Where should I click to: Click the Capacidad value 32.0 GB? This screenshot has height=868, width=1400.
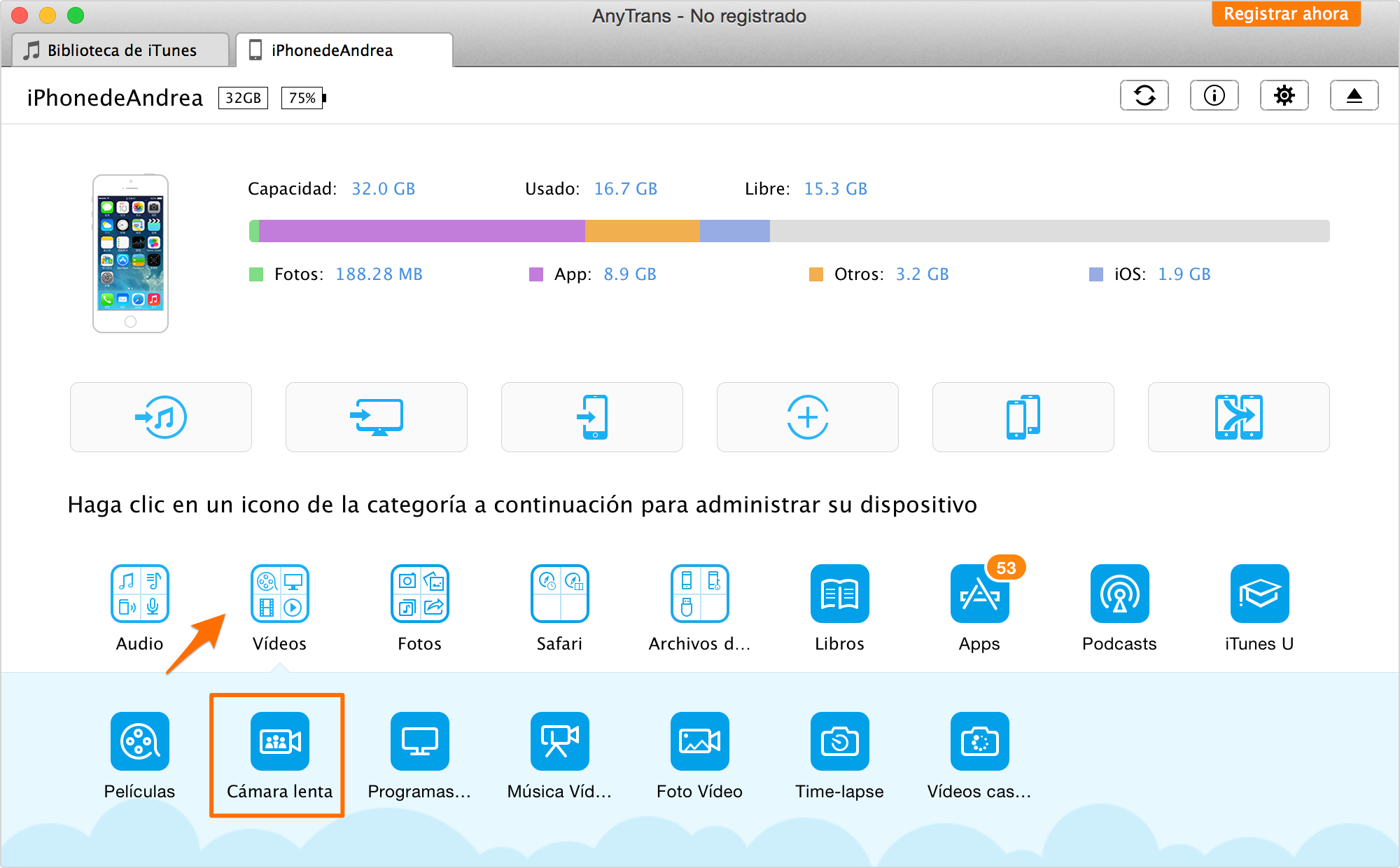[383, 189]
